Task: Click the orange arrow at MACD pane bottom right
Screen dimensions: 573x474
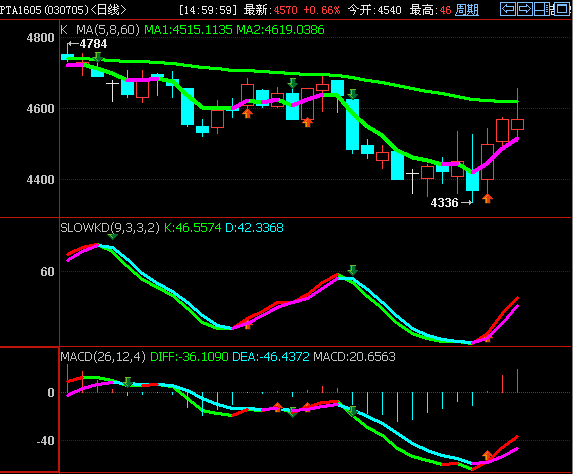Action: pos(487,455)
